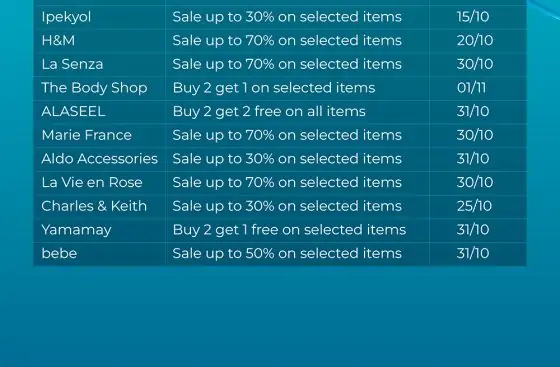Viewport: 560px width, 367px height.
Task: Click the Charles & Keith store name
Action: 94,206
